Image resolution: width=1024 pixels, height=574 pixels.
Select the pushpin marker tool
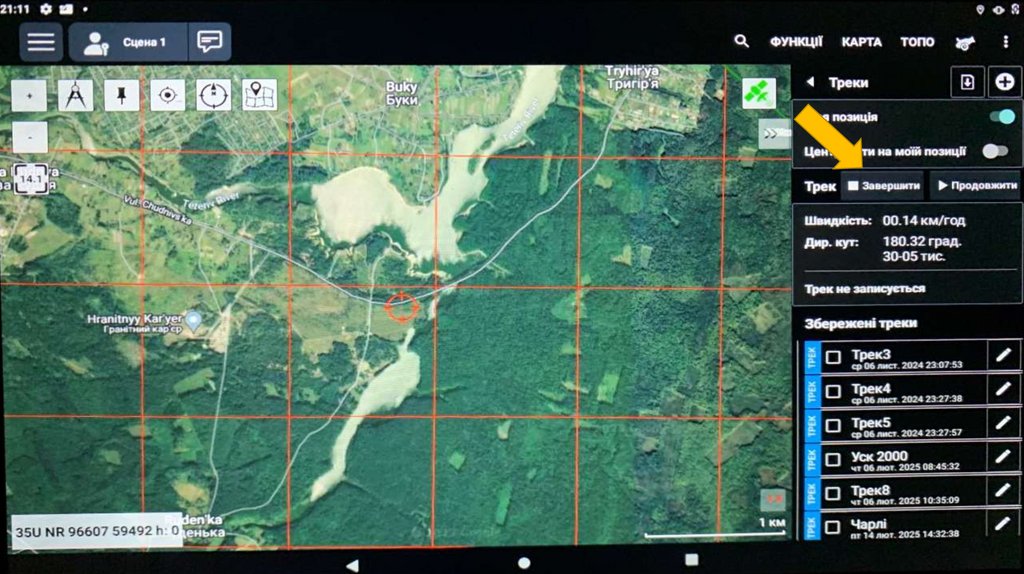121,95
